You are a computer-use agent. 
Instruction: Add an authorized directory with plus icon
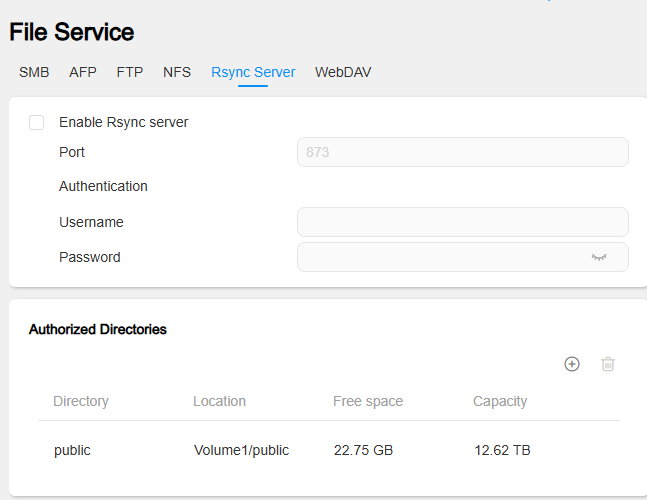tap(571, 364)
